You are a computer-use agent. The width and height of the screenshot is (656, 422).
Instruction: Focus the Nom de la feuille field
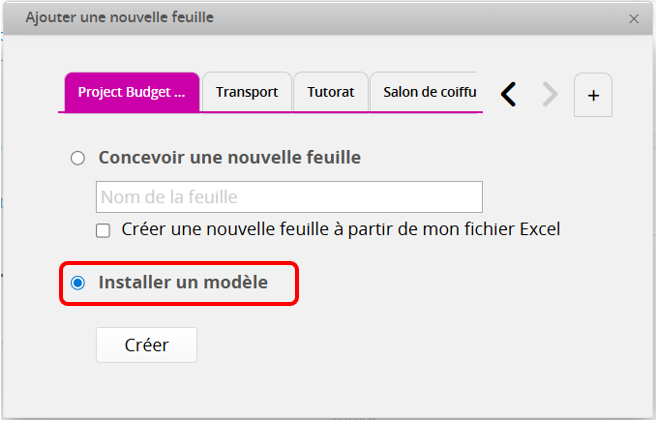(x=289, y=197)
